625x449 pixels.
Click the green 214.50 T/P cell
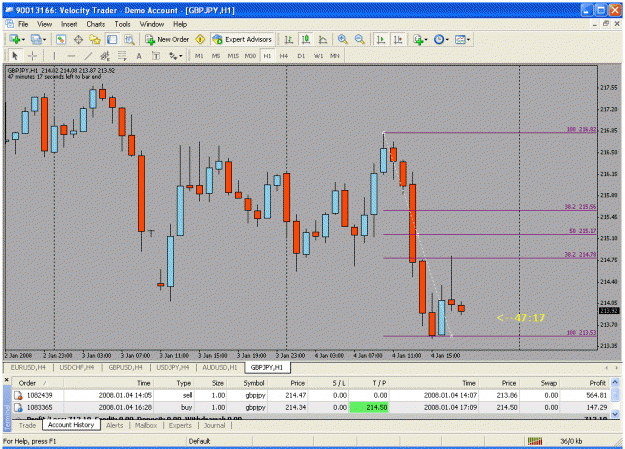tap(369, 408)
